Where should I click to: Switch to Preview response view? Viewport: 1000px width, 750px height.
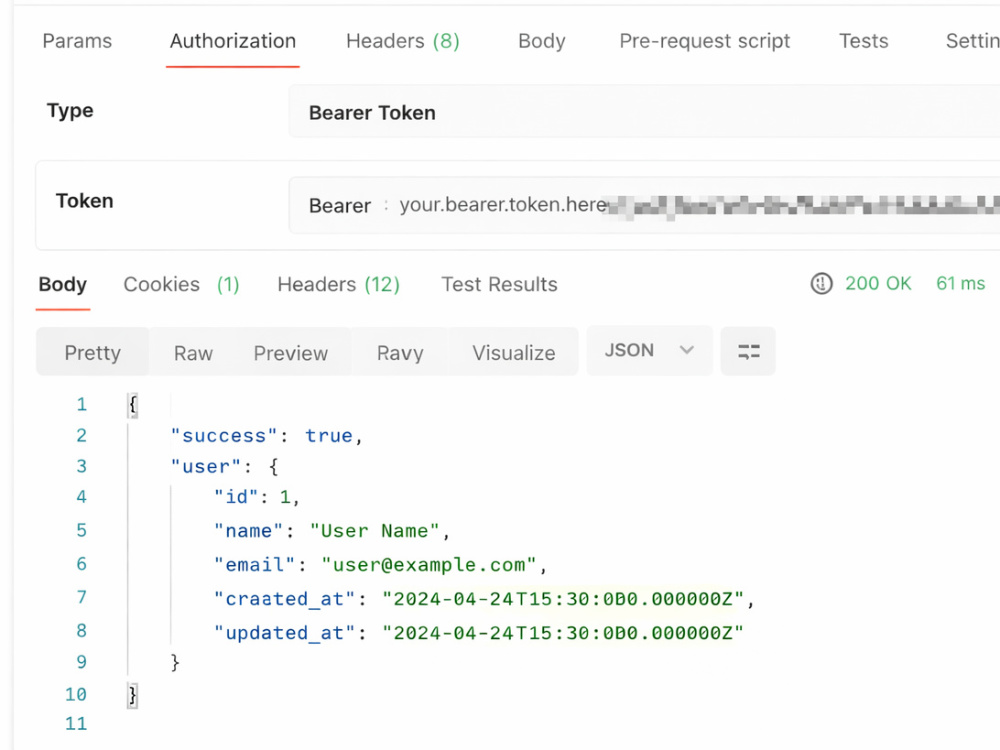pyautogui.click(x=291, y=352)
